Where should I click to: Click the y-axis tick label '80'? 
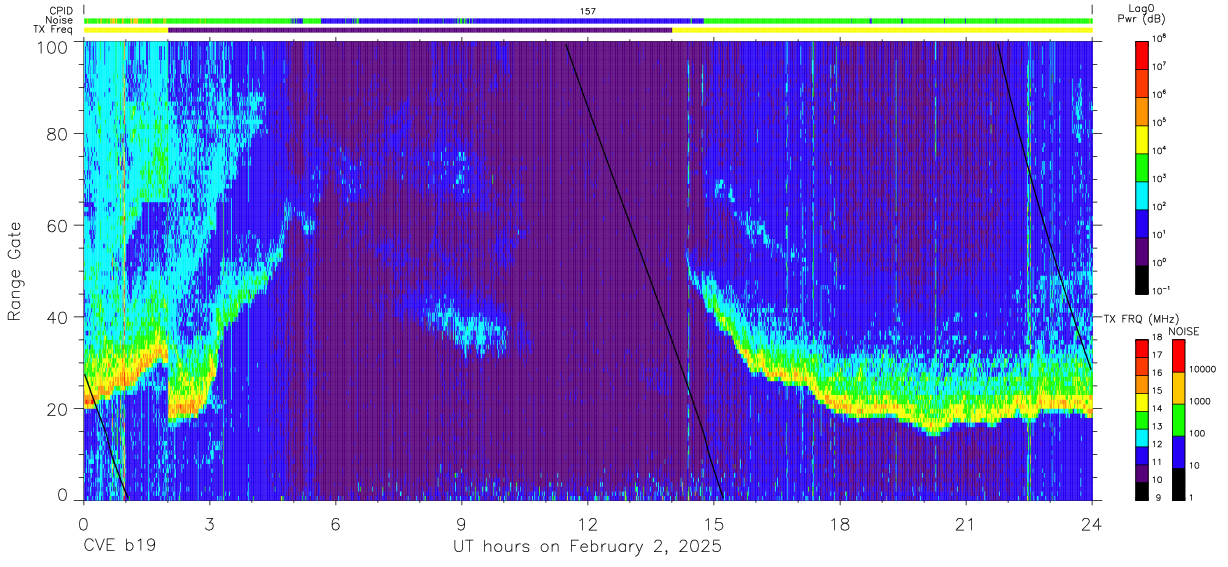[x=58, y=133]
